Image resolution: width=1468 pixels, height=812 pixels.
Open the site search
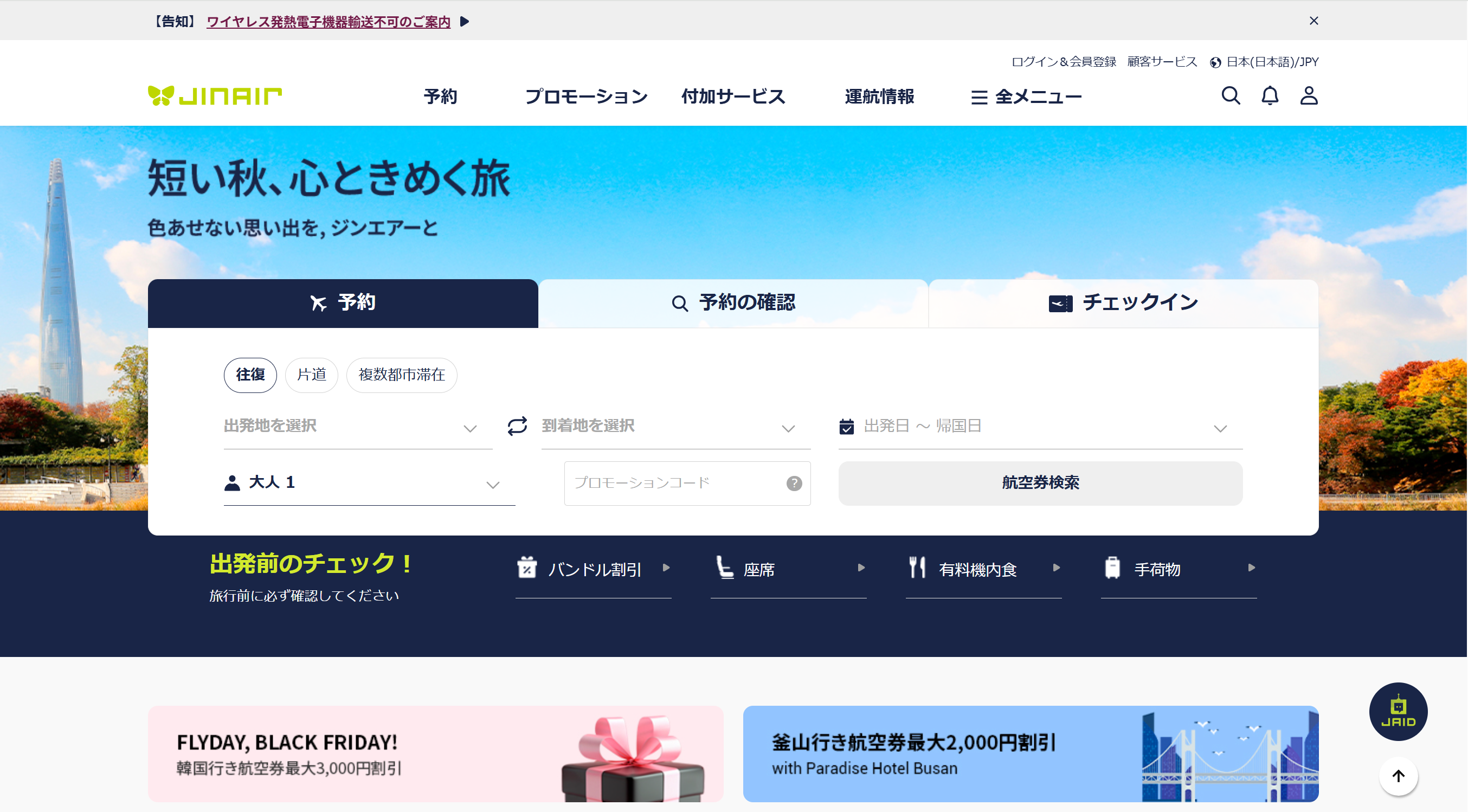[x=1231, y=96]
